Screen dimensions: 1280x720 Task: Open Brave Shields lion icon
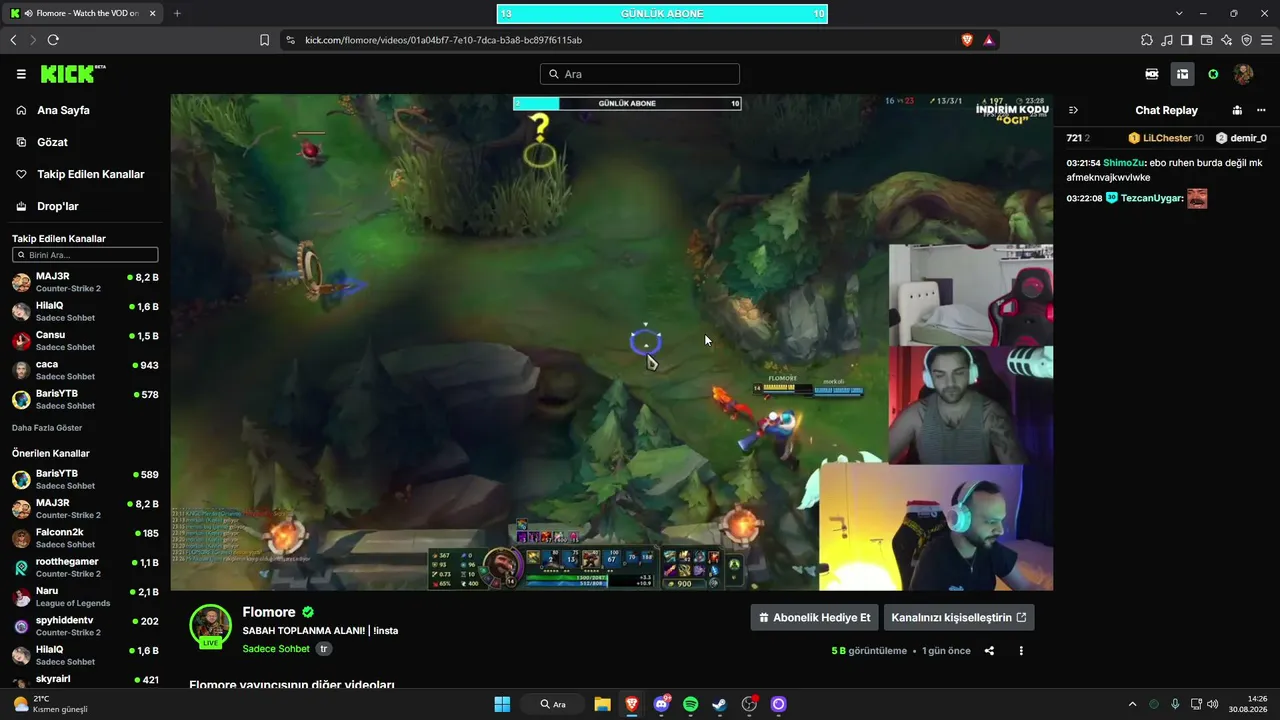click(967, 40)
